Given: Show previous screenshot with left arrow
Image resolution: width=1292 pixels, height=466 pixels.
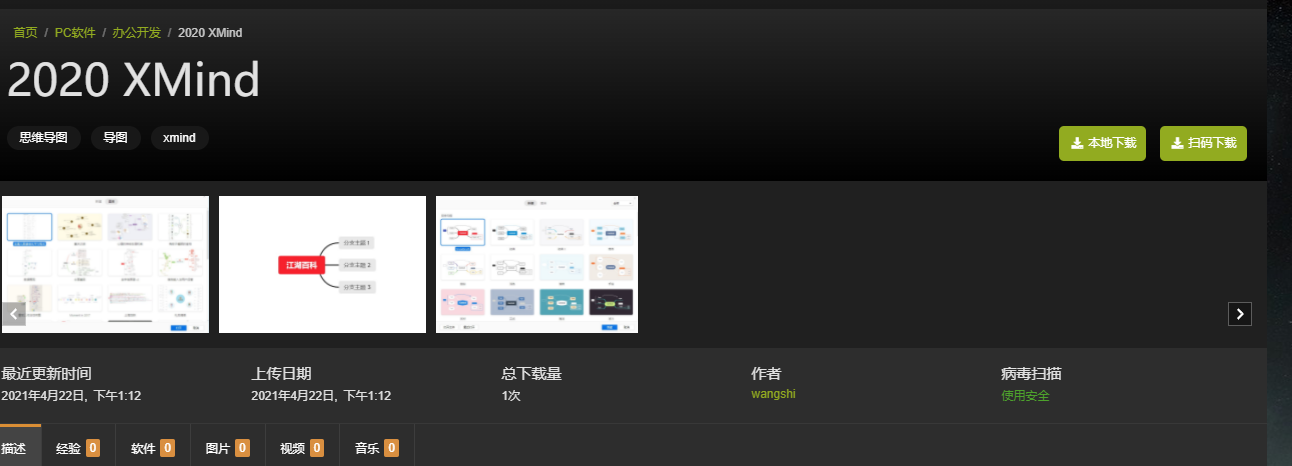Looking at the screenshot, I should pos(13,313).
